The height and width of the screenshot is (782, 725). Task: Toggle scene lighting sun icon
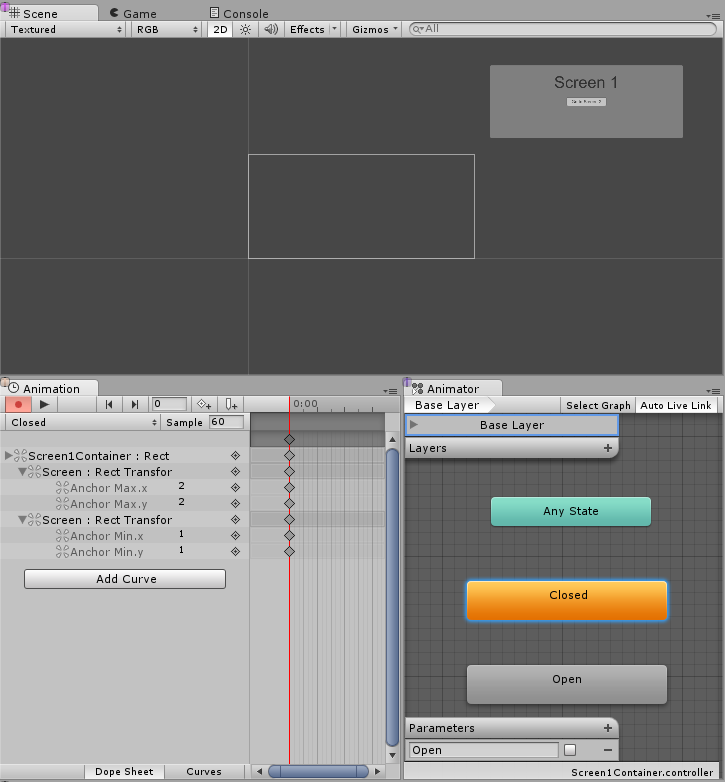pyautogui.click(x=245, y=29)
